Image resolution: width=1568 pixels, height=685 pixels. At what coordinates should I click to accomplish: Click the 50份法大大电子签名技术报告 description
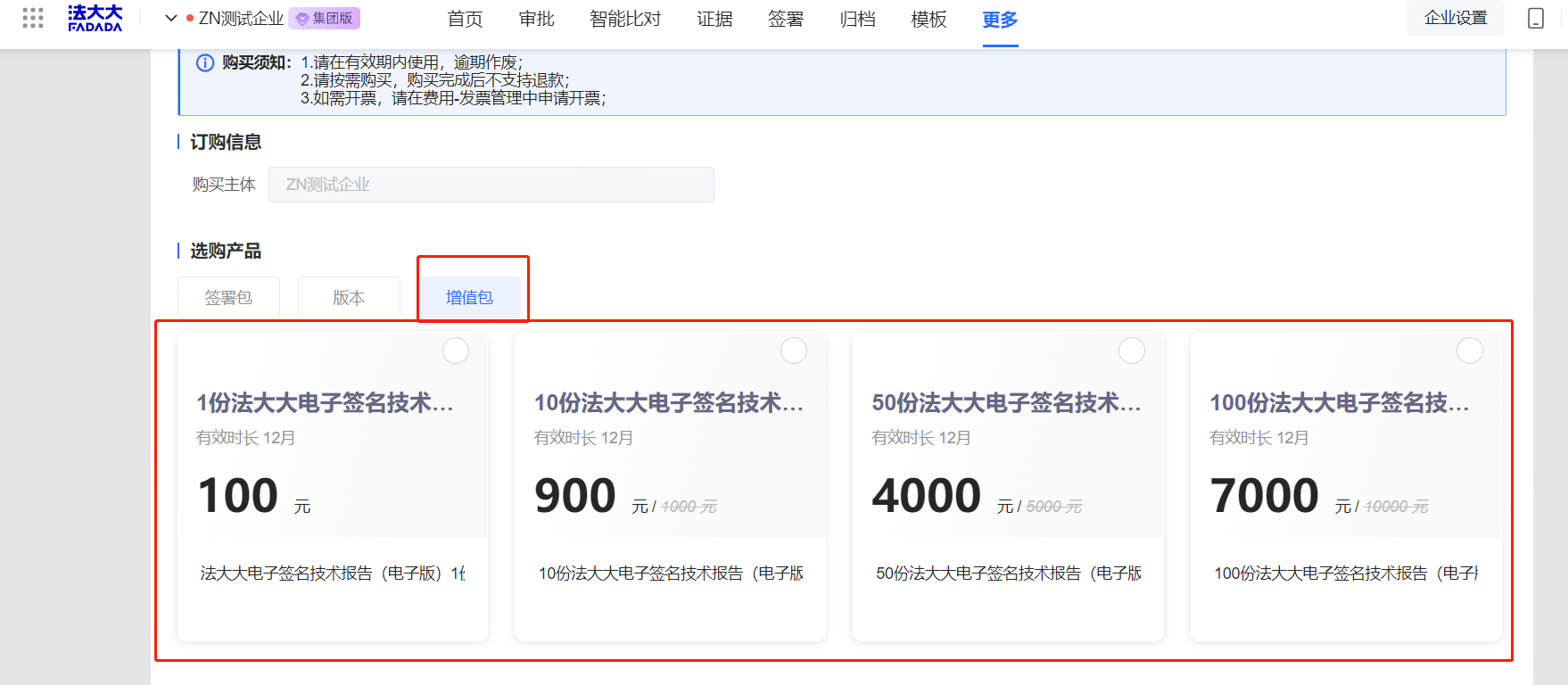pos(1009,574)
